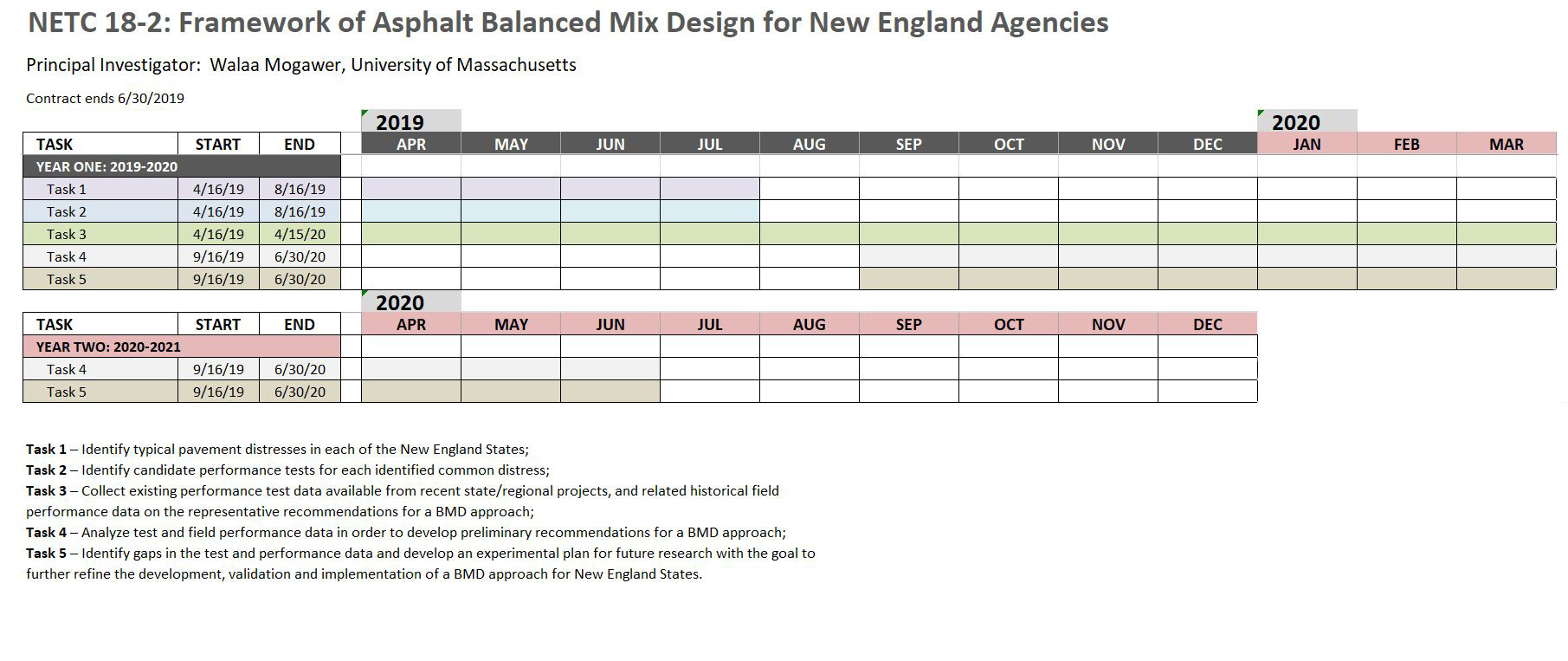1568x661 pixels.
Task: Select Task 2 end date 8/16/19
Action: tap(300, 211)
